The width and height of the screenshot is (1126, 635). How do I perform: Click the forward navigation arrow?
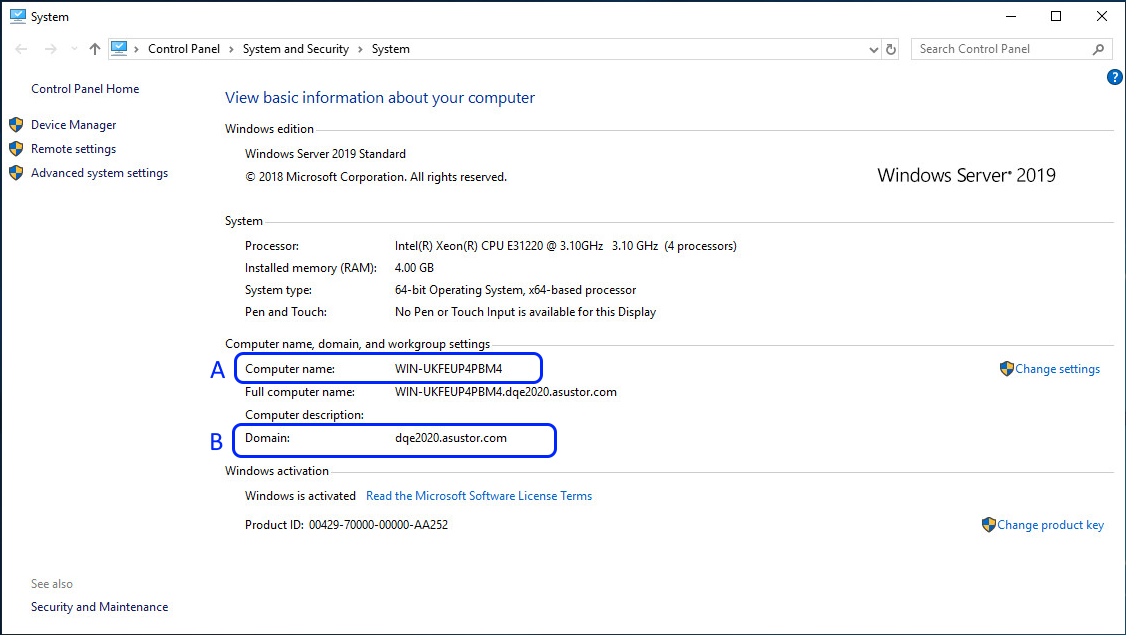tap(50, 49)
